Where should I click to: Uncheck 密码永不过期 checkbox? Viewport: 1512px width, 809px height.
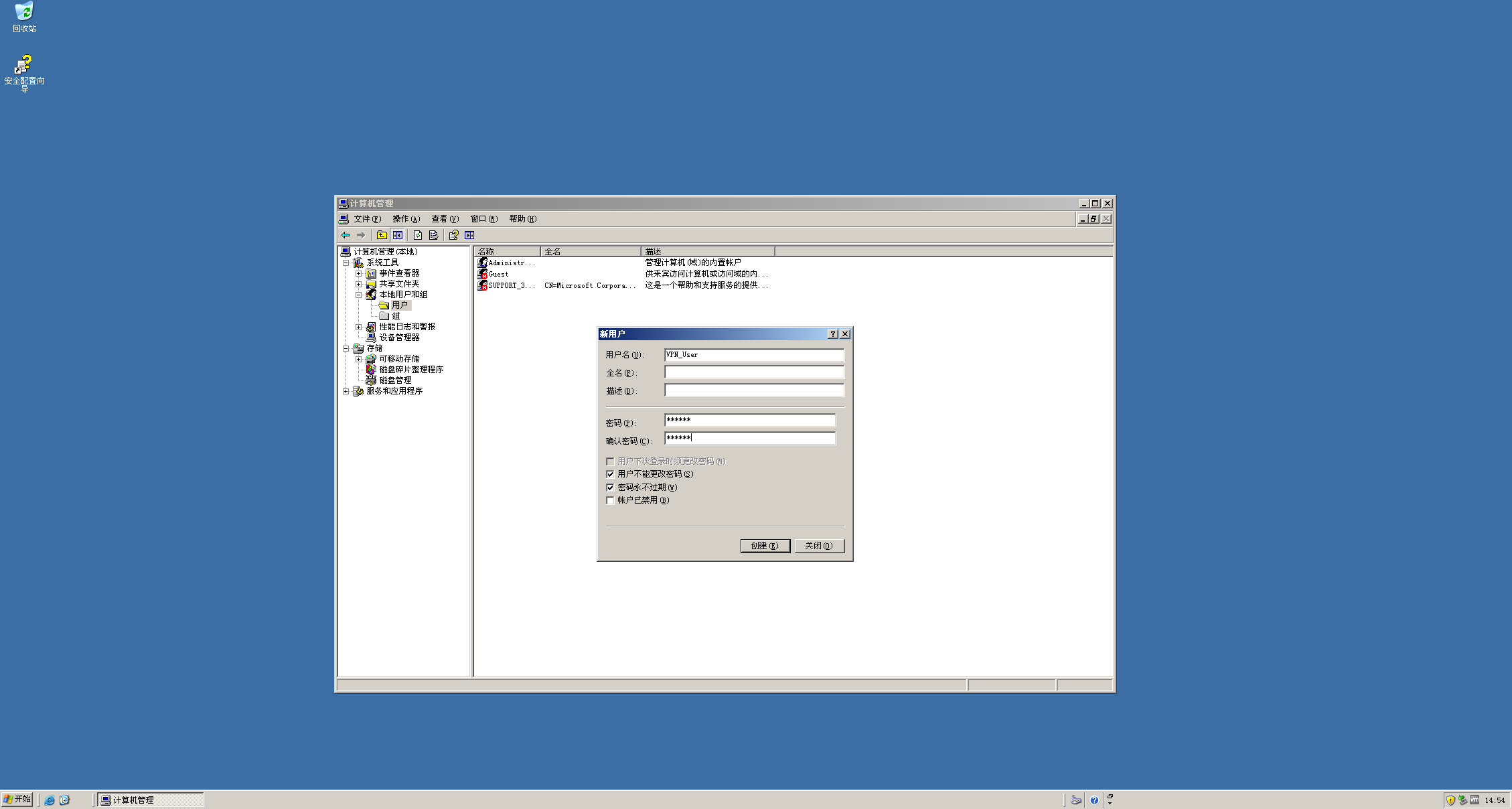point(610,488)
